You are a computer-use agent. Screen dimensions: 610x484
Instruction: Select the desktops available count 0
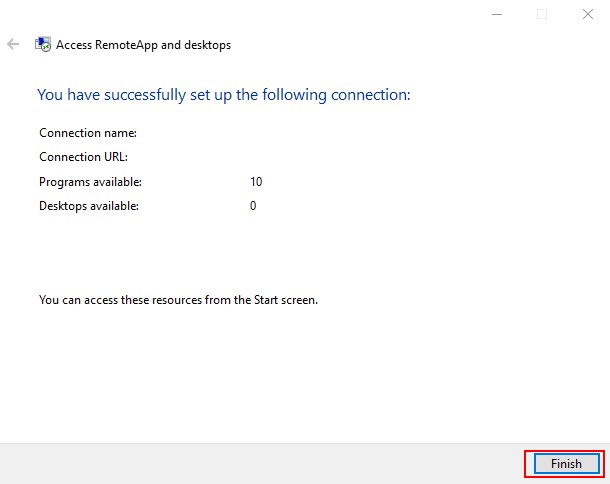pos(253,206)
